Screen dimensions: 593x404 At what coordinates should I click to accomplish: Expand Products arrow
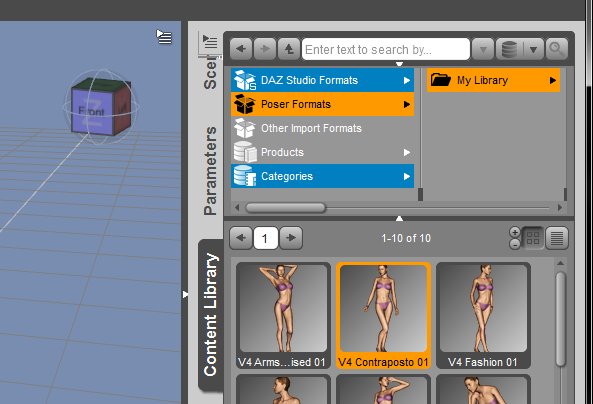(407, 152)
